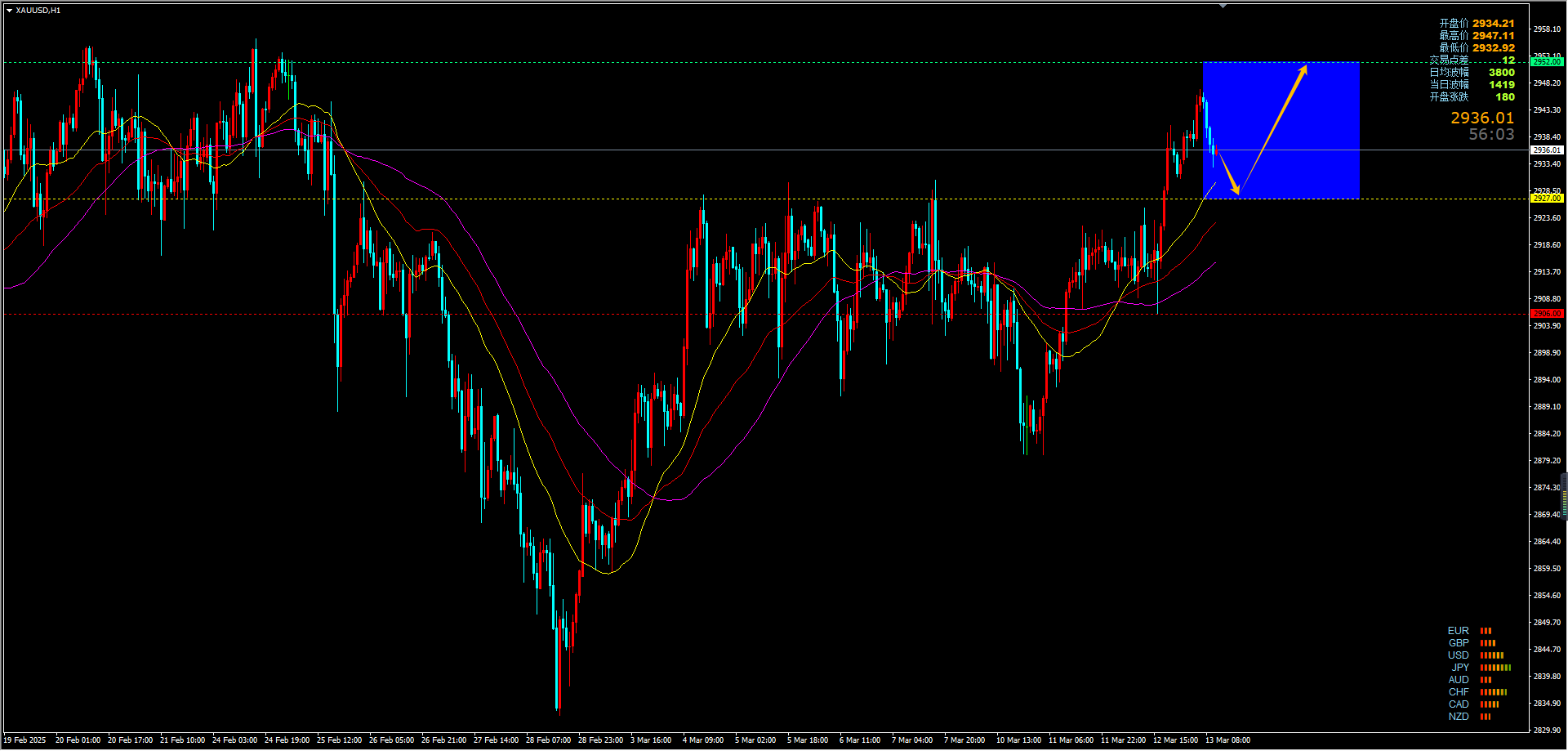This screenshot has width=1568, height=751.
Task: Click the JPY strength meter bars
Action: click(x=1495, y=668)
